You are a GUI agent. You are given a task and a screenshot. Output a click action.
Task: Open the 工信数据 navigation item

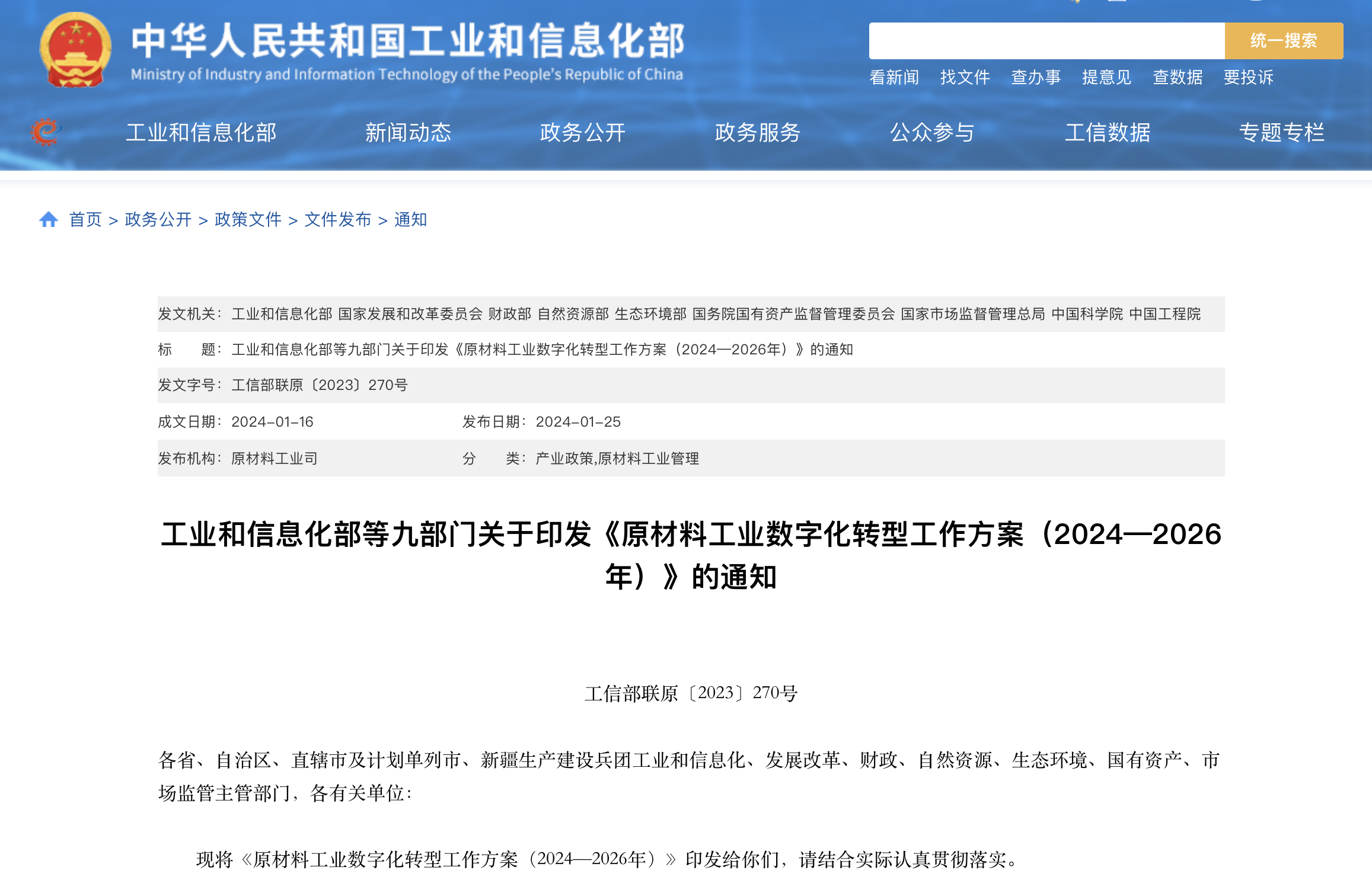(1107, 133)
